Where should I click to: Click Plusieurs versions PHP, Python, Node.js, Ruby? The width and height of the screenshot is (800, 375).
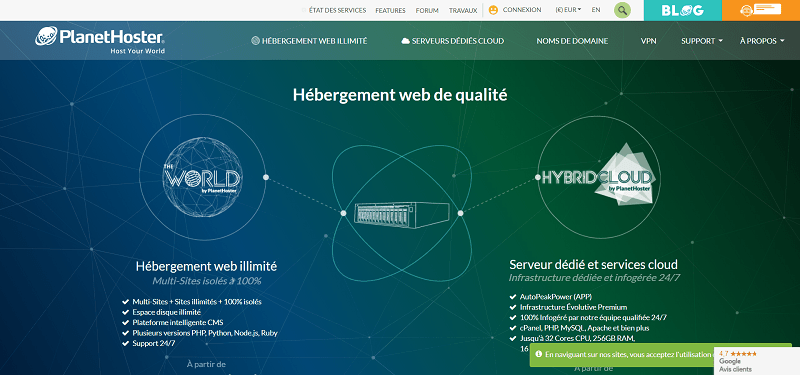(x=205, y=333)
